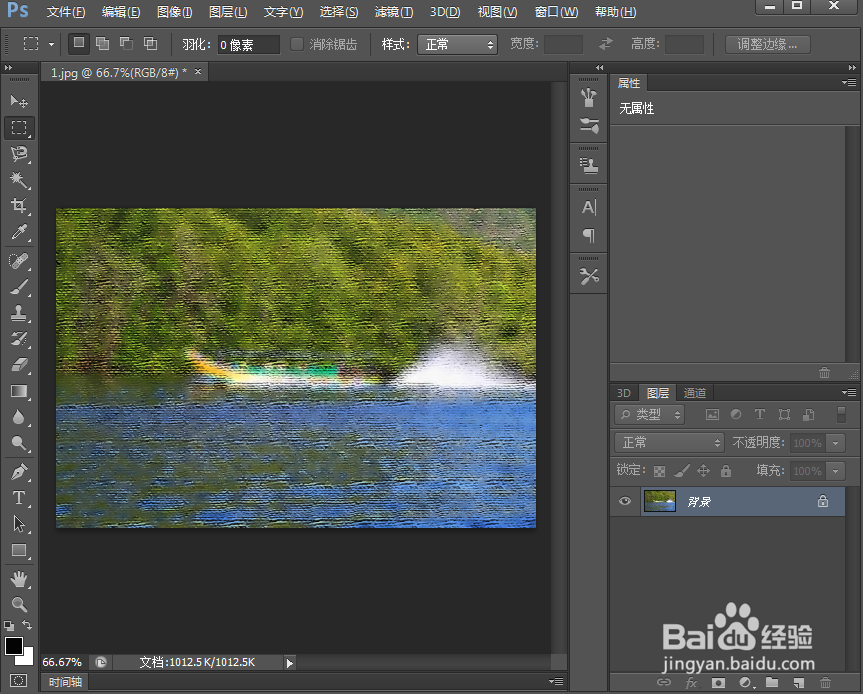
Task: Hide the 背景 layer with eye icon
Action: click(625, 501)
